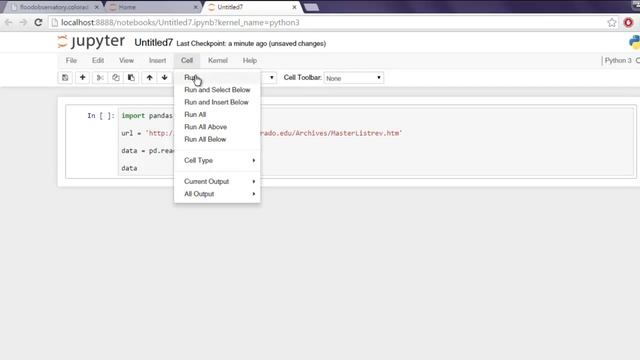Close the open Cell menu

[x=187, y=60]
